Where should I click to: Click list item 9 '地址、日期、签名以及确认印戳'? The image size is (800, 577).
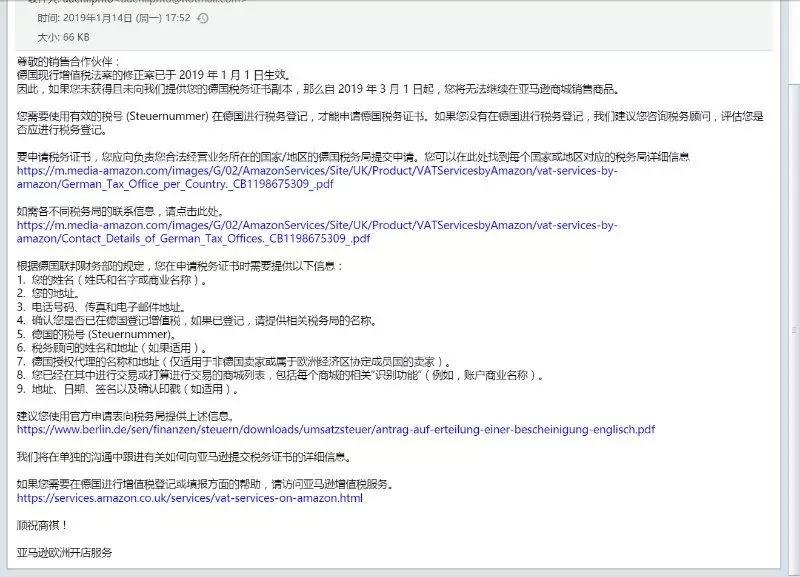point(128,390)
